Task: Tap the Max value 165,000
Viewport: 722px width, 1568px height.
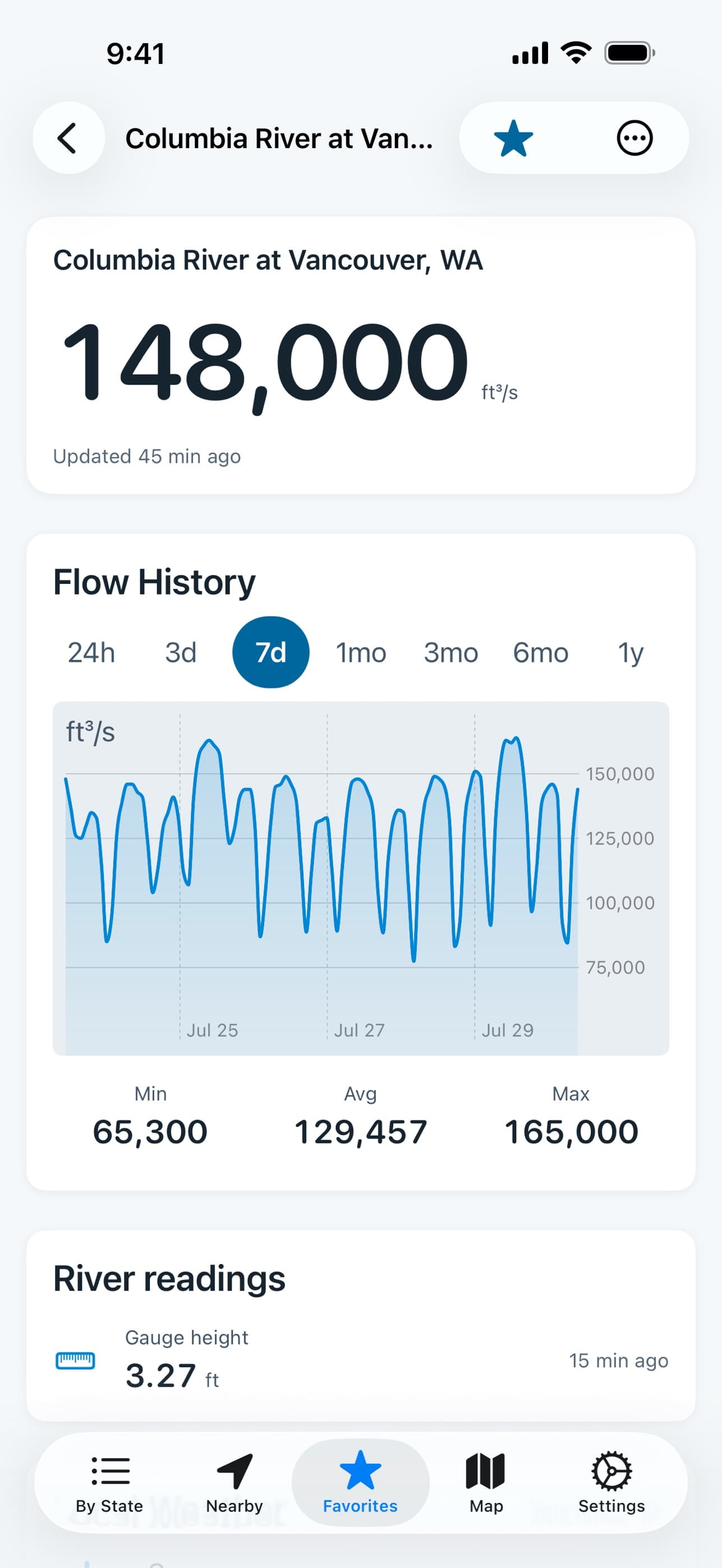Action: 571,1132
